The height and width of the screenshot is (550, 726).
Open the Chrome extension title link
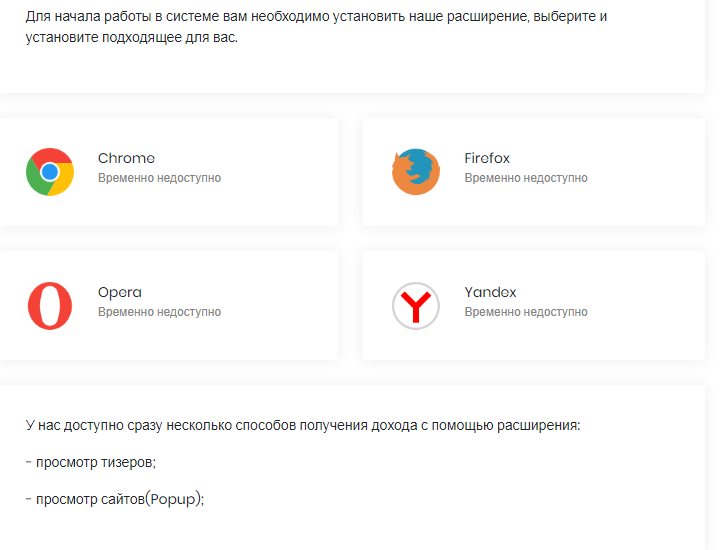(126, 158)
